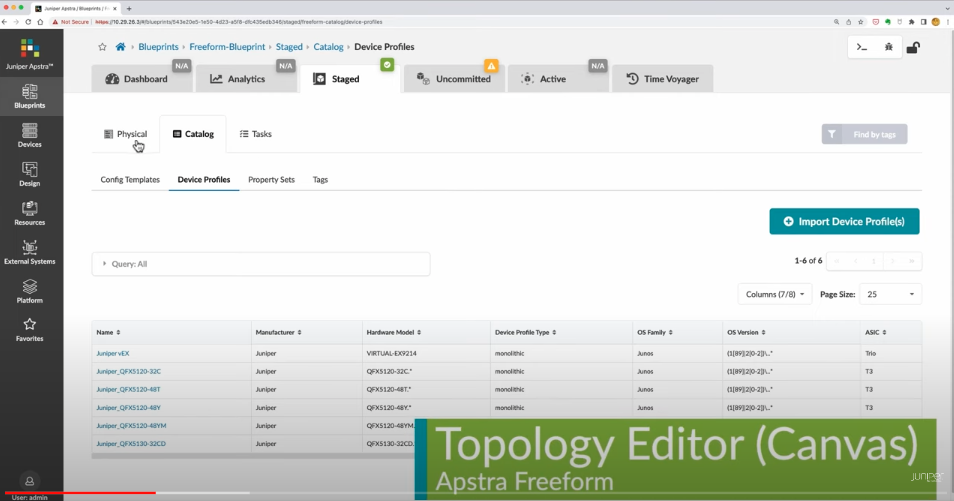Screen dimensions: 954x501
Task: Click the Find by tags filter
Action: pos(864,134)
